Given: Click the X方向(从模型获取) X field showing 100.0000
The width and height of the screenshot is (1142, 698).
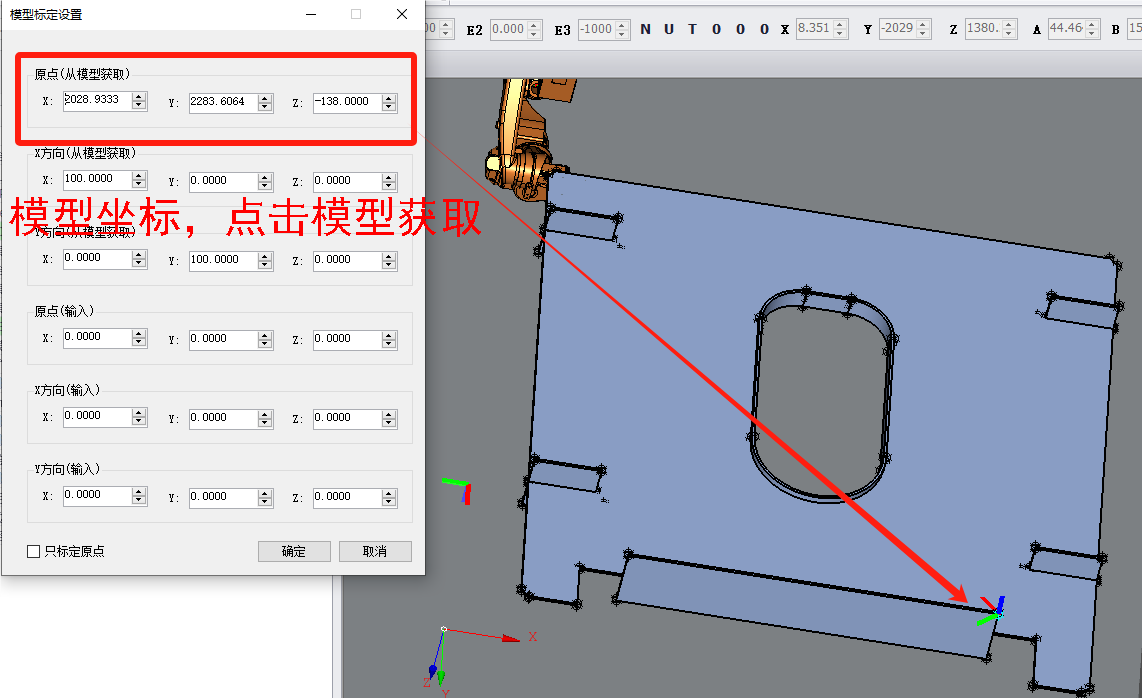Looking at the screenshot, I should (x=96, y=180).
